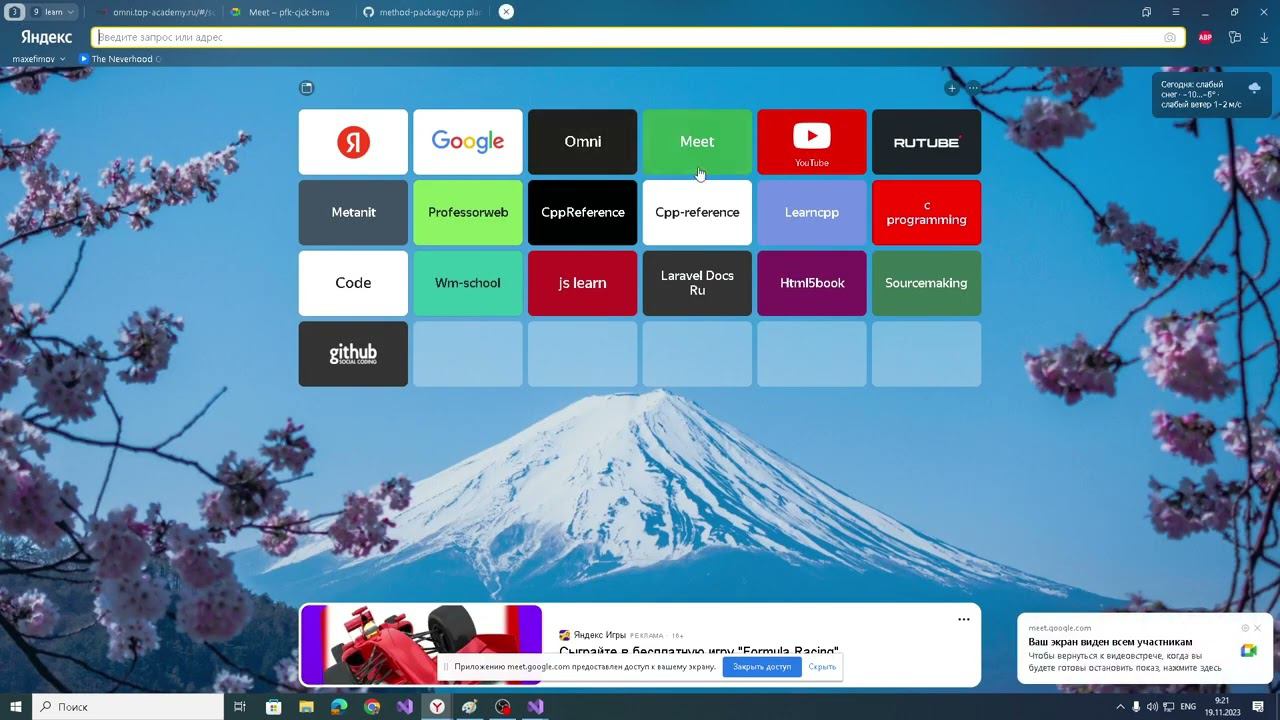
Task: Open the YouTube tile
Action: 811,142
